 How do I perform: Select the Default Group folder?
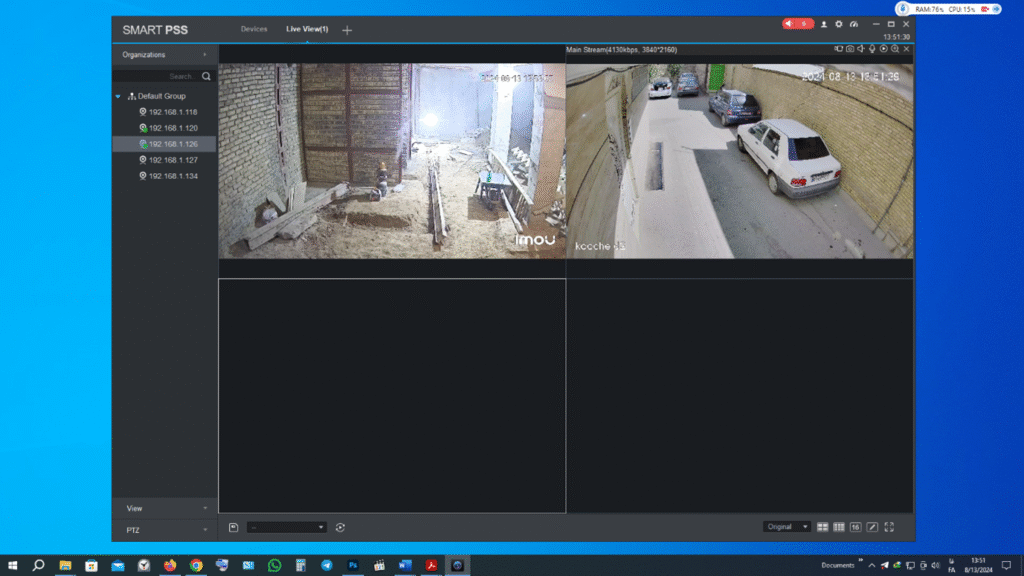(x=157, y=96)
